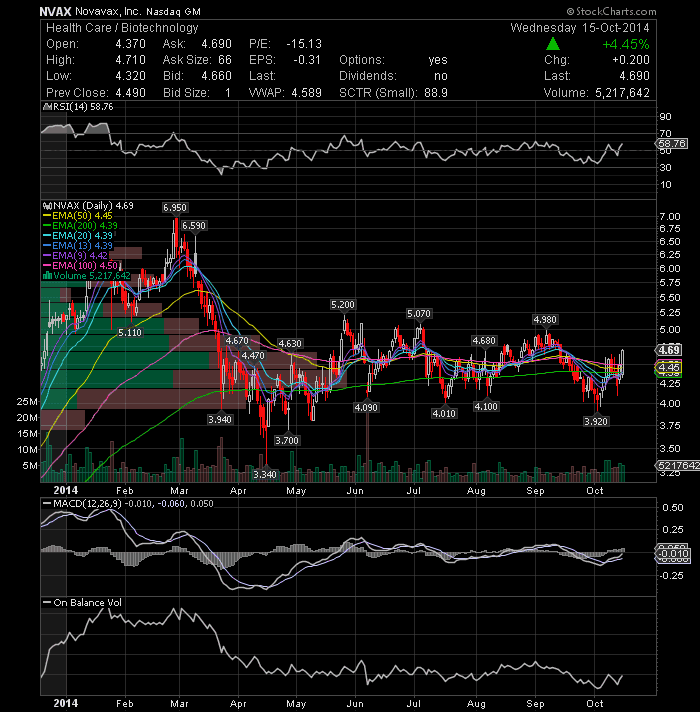Click the RSI(14) indicator line icon
This screenshot has width=700, height=712.
click(46, 107)
